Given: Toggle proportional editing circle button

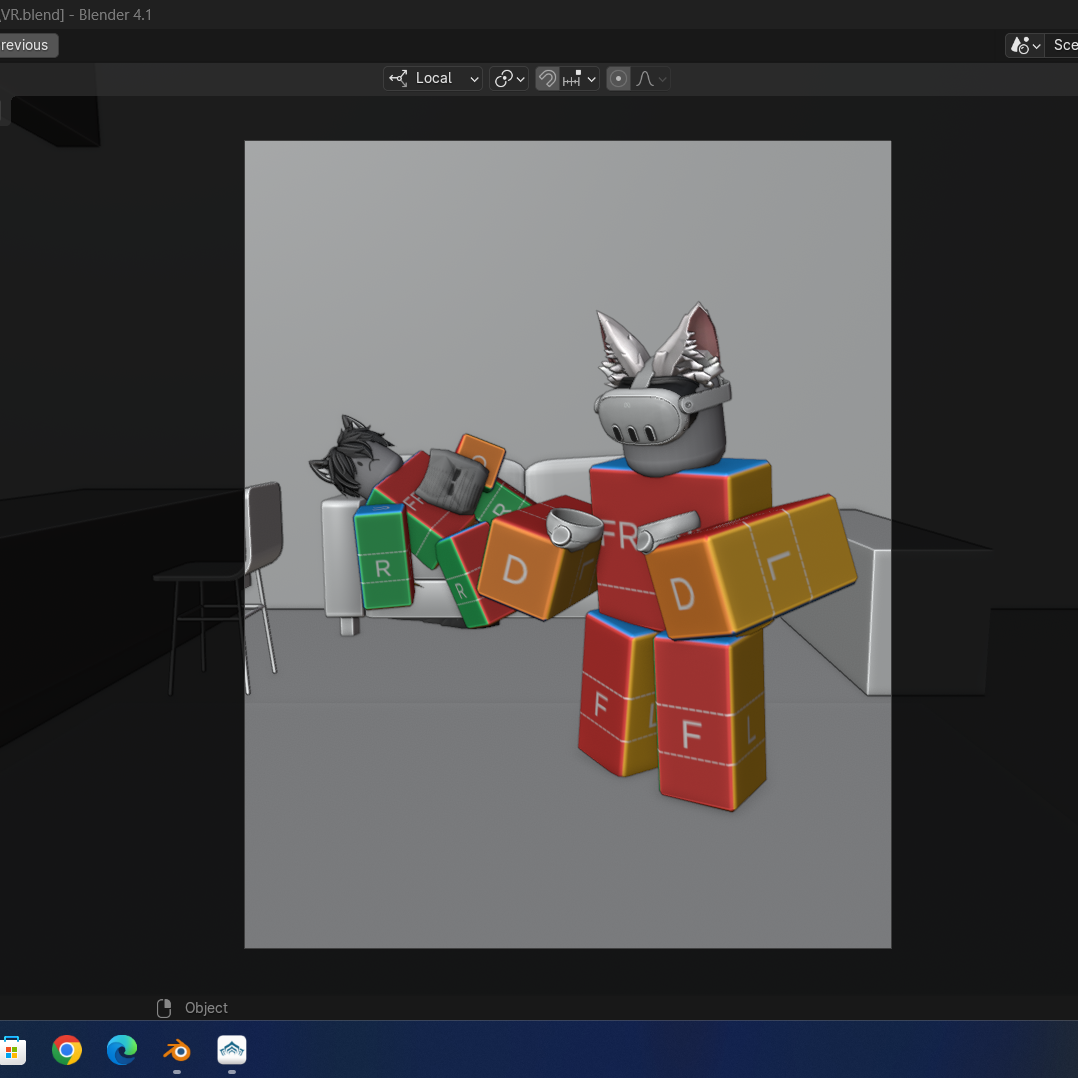Looking at the screenshot, I should tap(618, 78).
